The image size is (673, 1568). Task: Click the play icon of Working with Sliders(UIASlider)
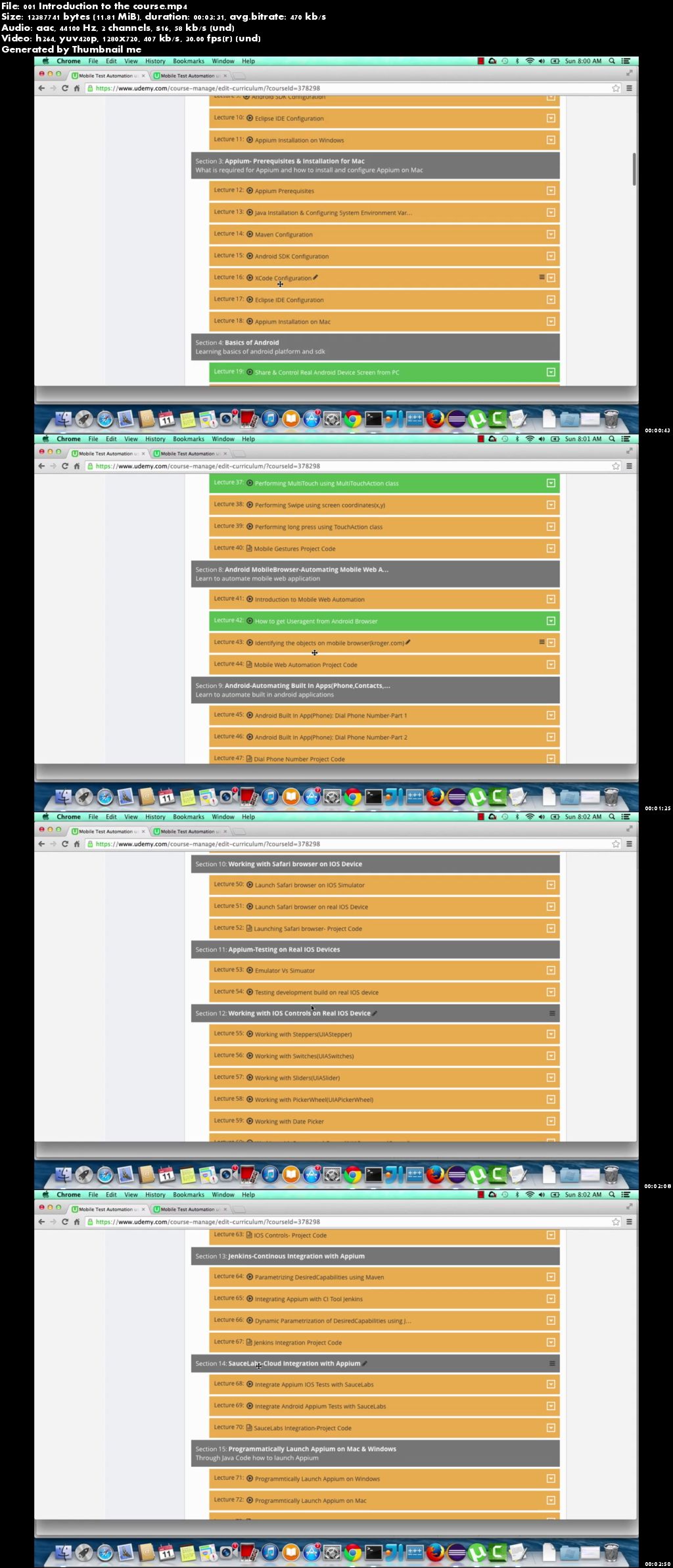pos(250,1078)
